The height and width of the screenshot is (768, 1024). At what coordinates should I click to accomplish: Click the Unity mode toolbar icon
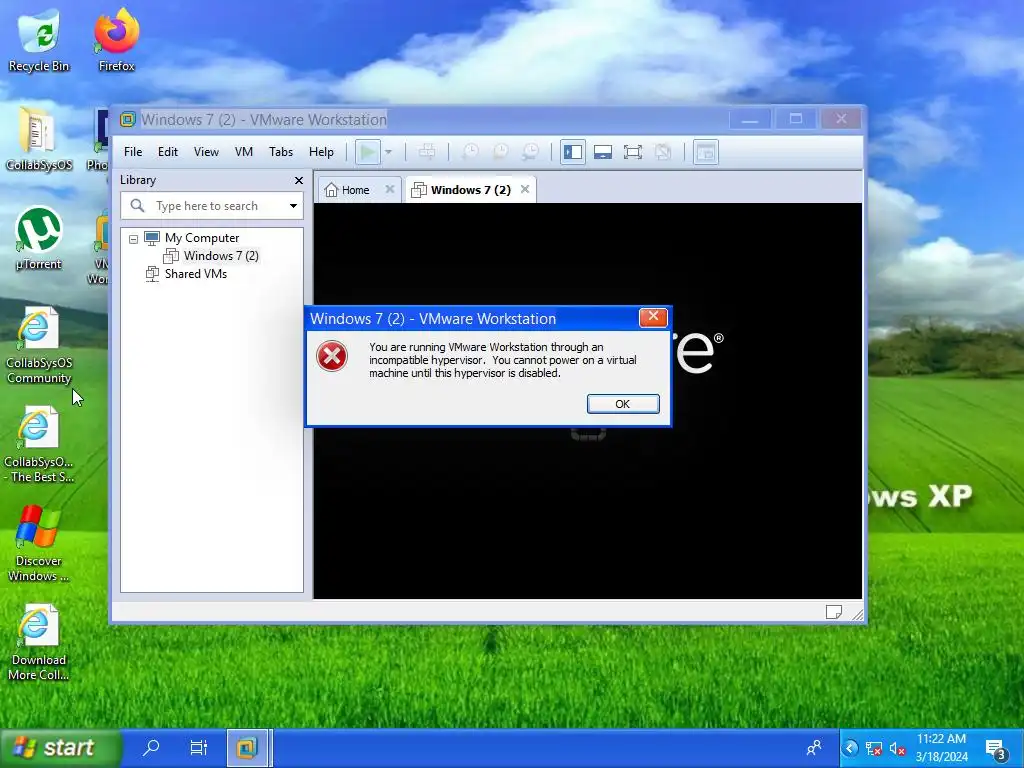[663, 152]
